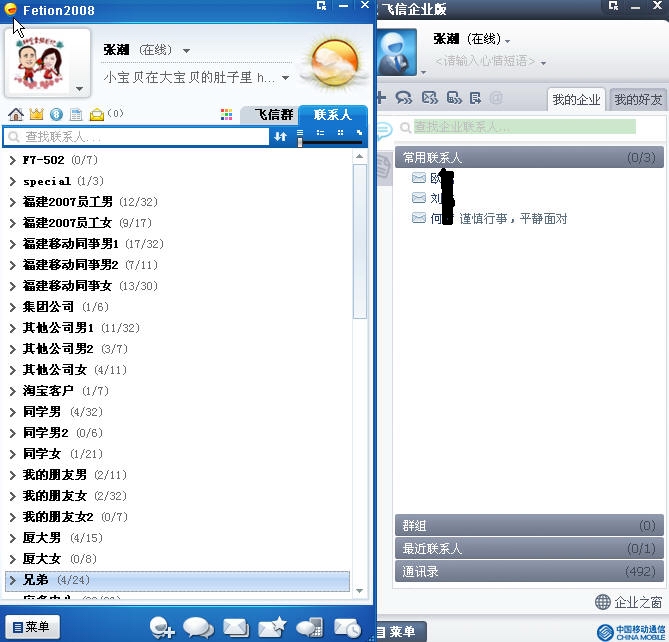Click the envelope icon beside 刘 contact
The width and height of the screenshot is (669, 642).
point(419,198)
